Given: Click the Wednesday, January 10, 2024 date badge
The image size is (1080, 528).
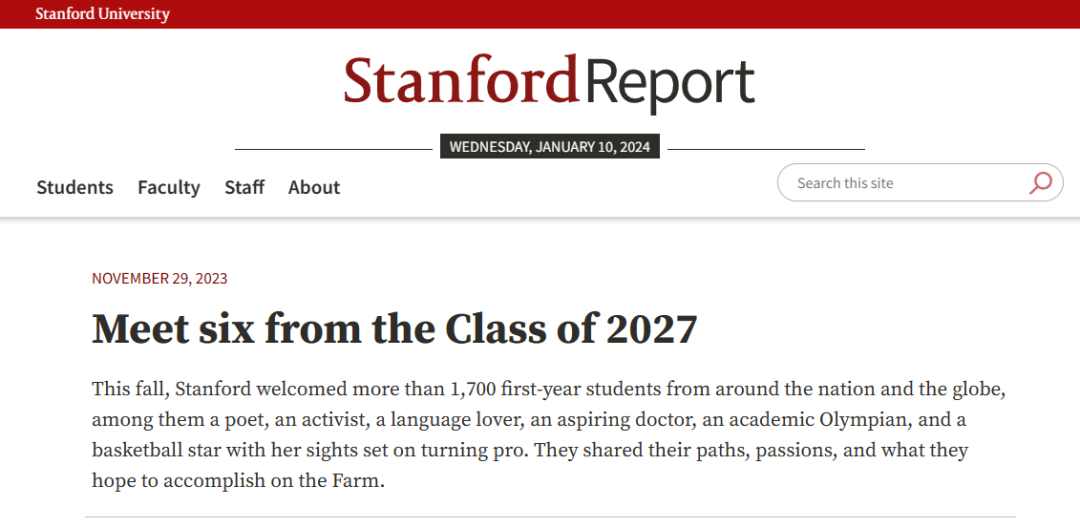Looking at the screenshot, I should (x=550, y=147).
